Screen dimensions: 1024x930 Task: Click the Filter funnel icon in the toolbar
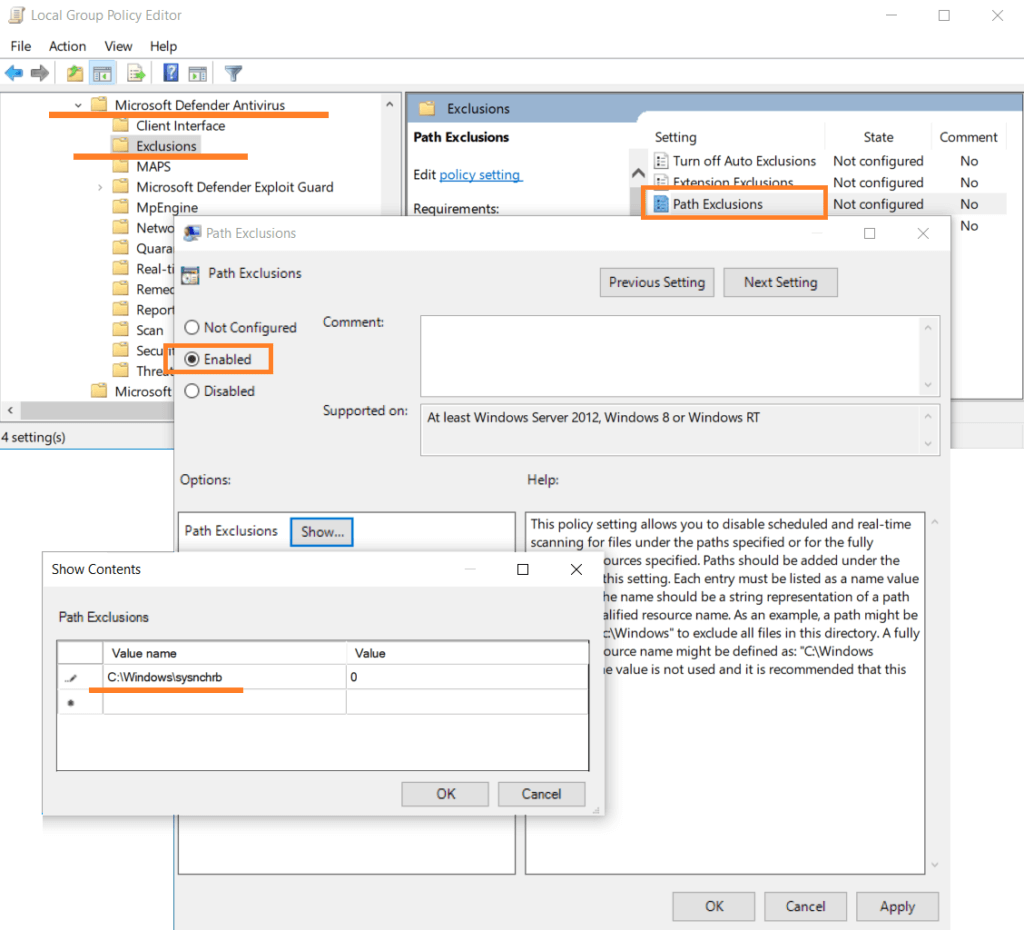pos(233,73)
